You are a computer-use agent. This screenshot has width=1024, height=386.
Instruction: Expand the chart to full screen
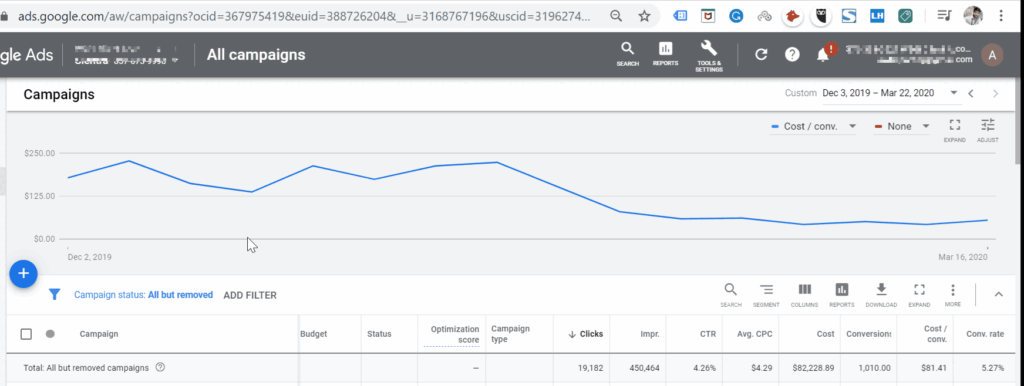click(x=954, y=130)
